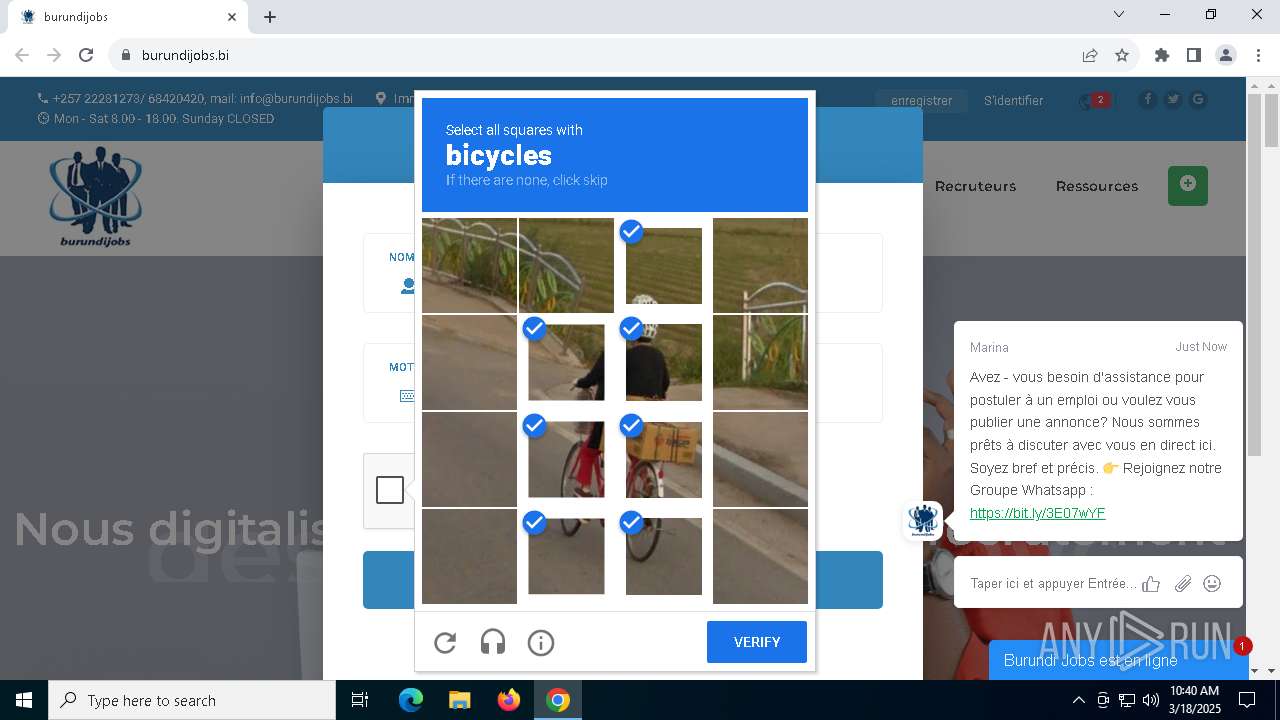Open Twitter social icon in header

tap(1172, 99)
